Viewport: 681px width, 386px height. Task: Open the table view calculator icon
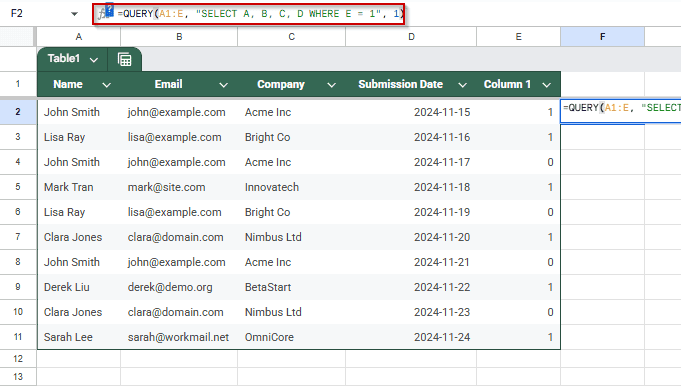[125, 59]
